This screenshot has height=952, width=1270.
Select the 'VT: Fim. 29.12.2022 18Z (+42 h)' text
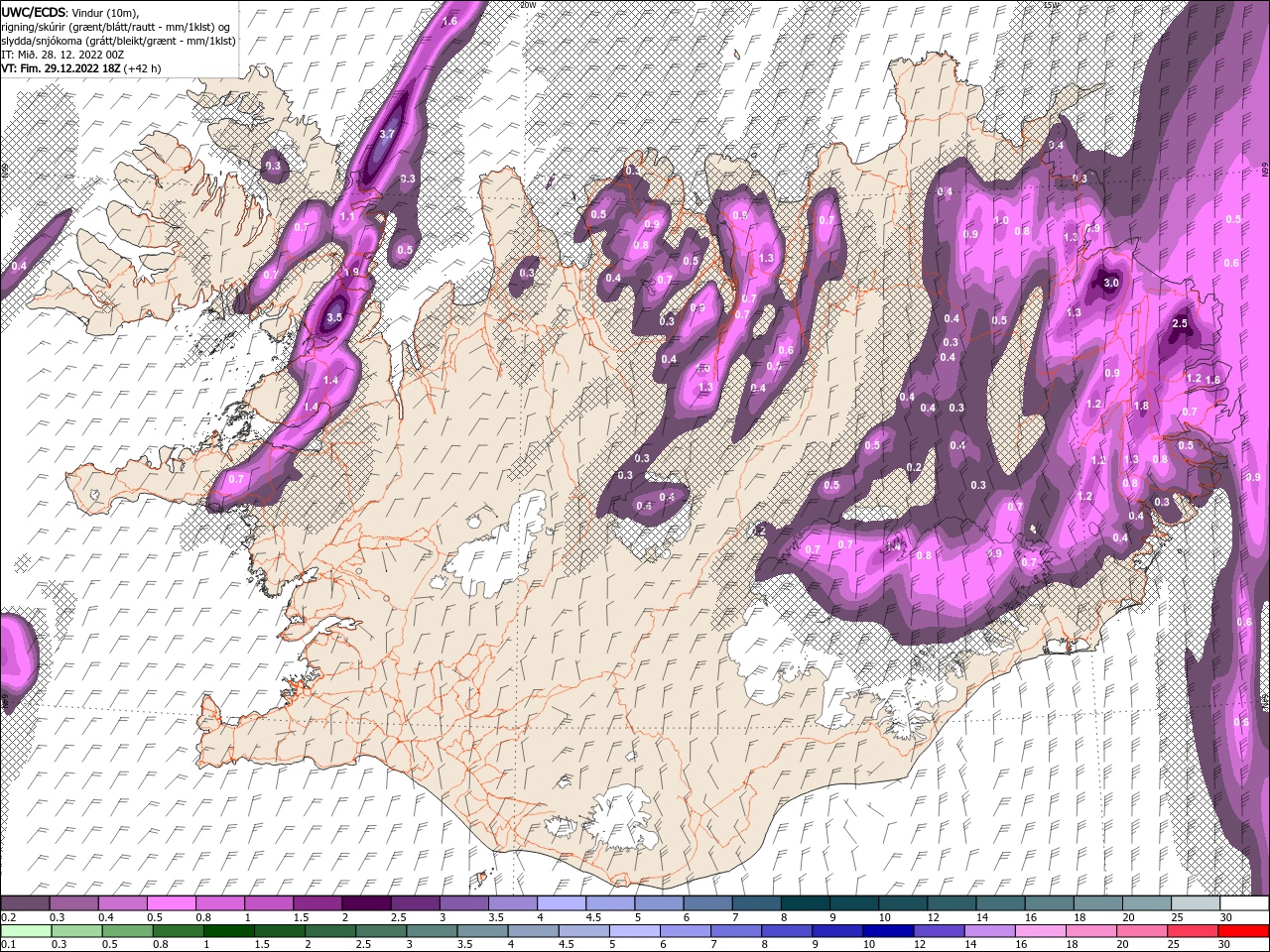[x=81, y=68]
